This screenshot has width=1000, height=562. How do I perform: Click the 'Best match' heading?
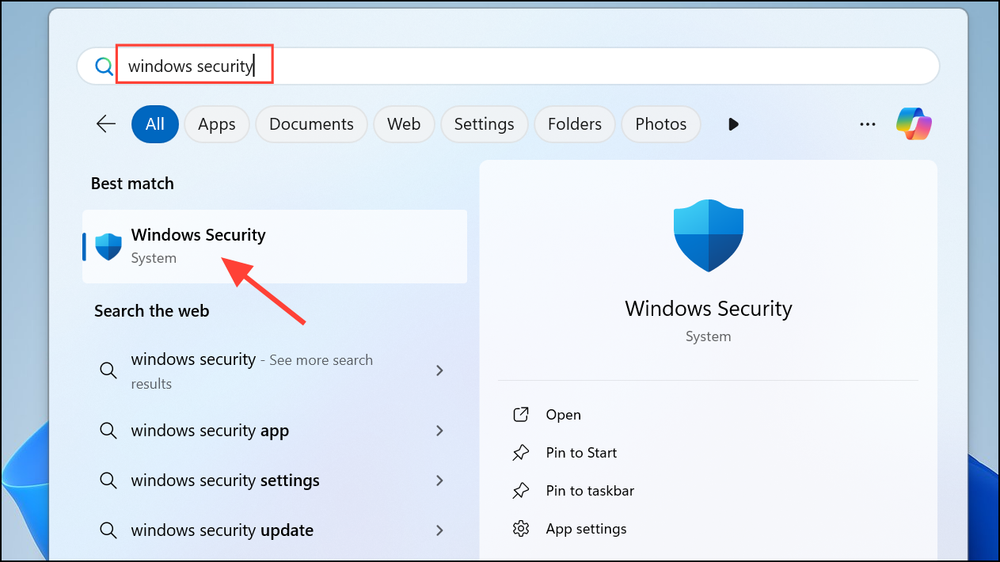click(x=132, y=184)
